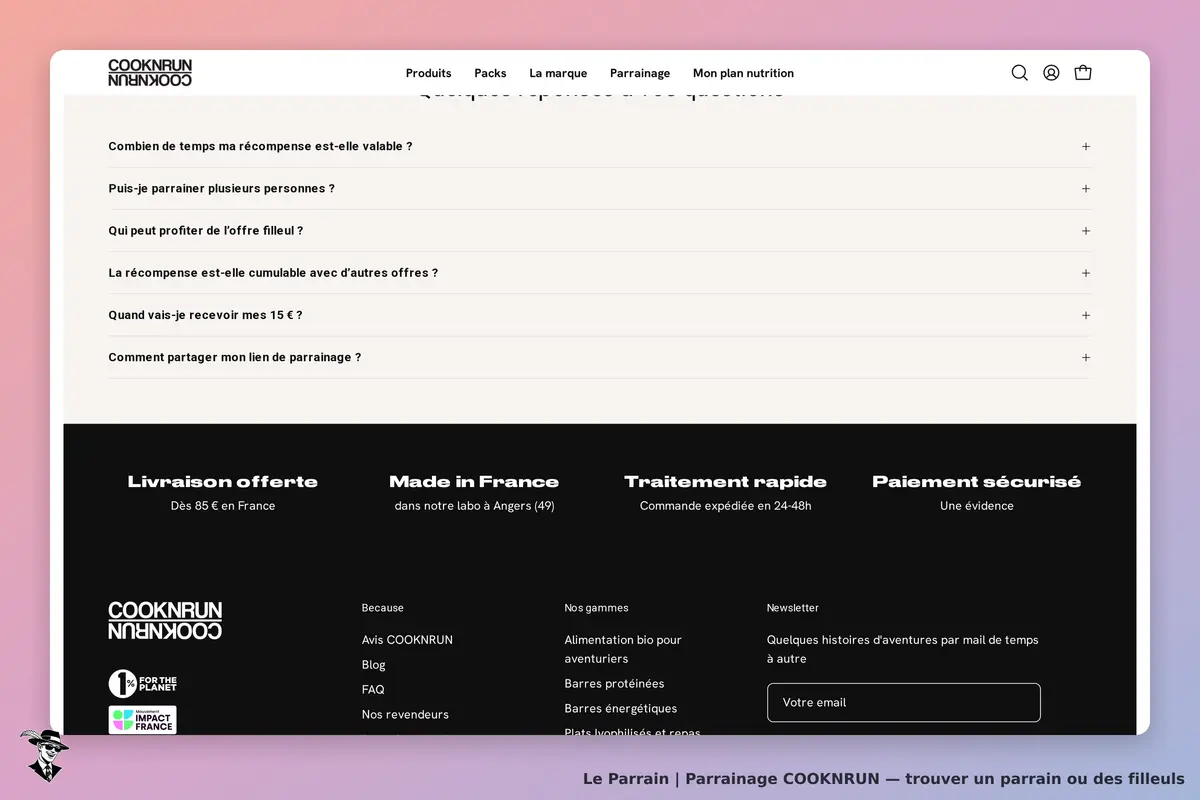The height and width of the screenshot is (800, 1200).
Task: Open the Produits menu
Action: 428,73
